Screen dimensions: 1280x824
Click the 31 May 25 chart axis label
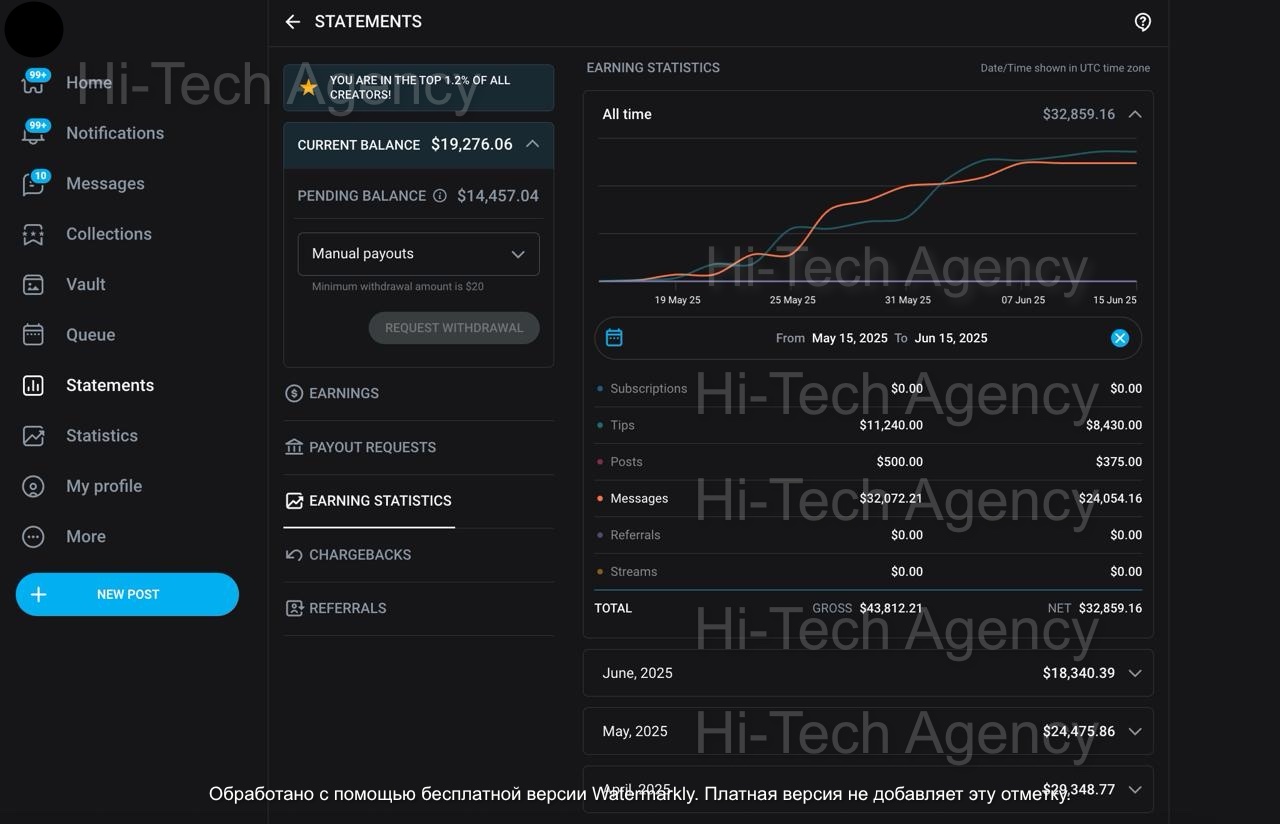[x=907, y=300]
